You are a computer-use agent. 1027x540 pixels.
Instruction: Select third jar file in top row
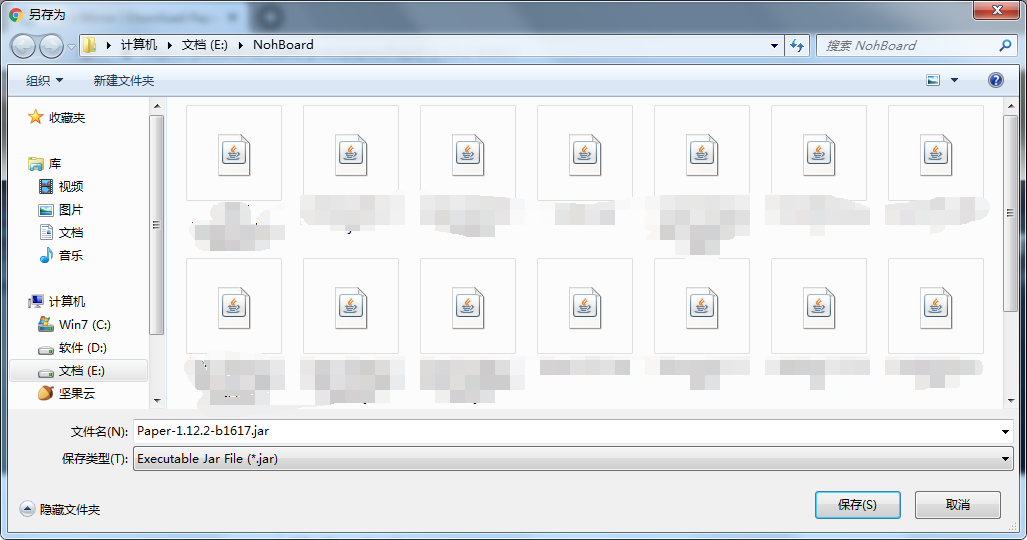point(468,154)
